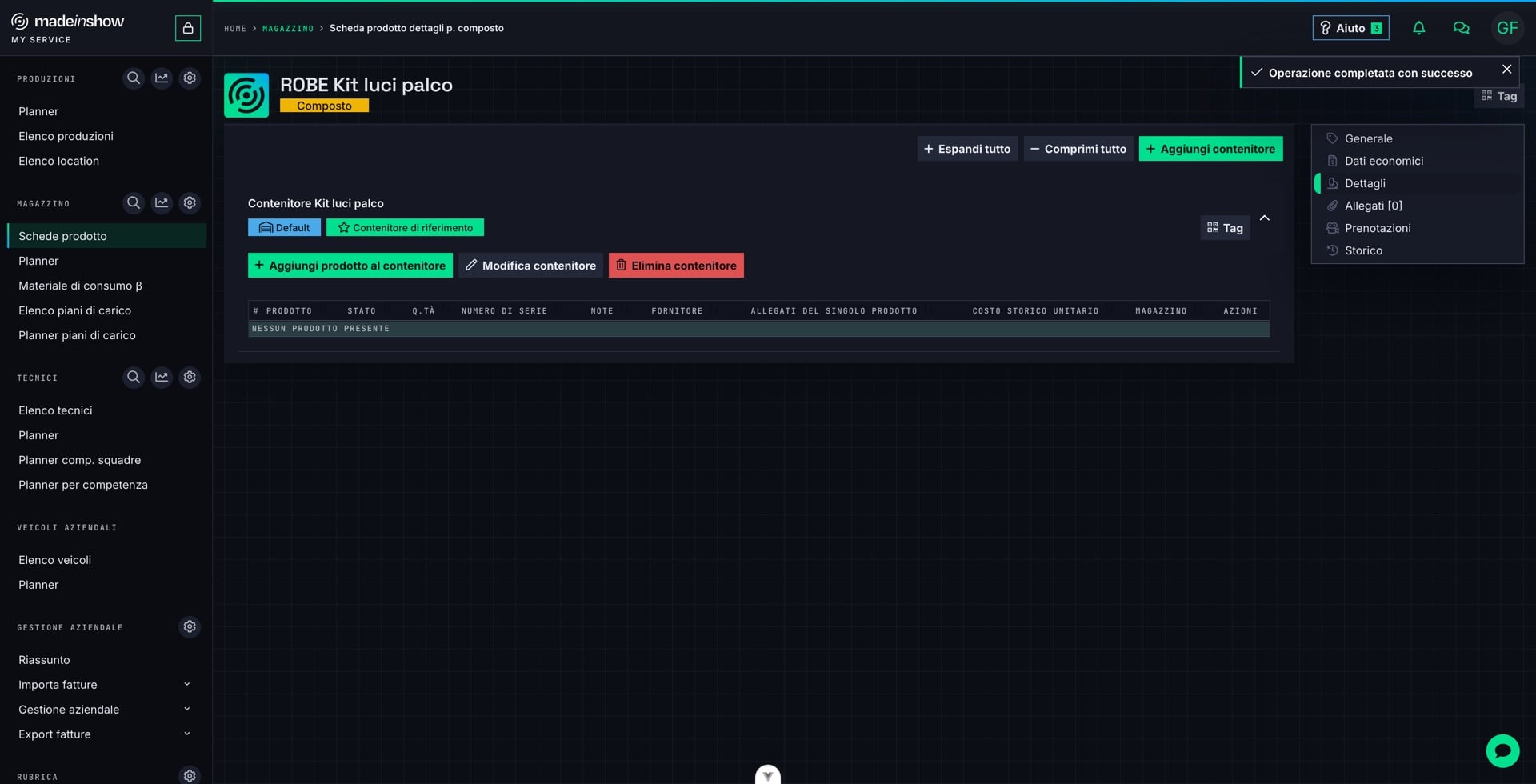This screenshot has width=1536, height=784.
Task: Open the GF user avatar menu
Action: point(1507,28)
